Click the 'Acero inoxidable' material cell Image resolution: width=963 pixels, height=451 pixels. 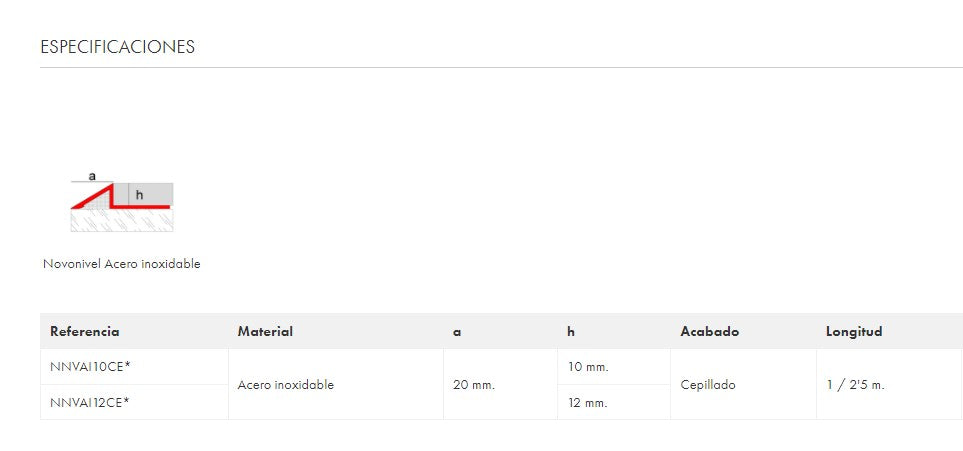(286, 384)
